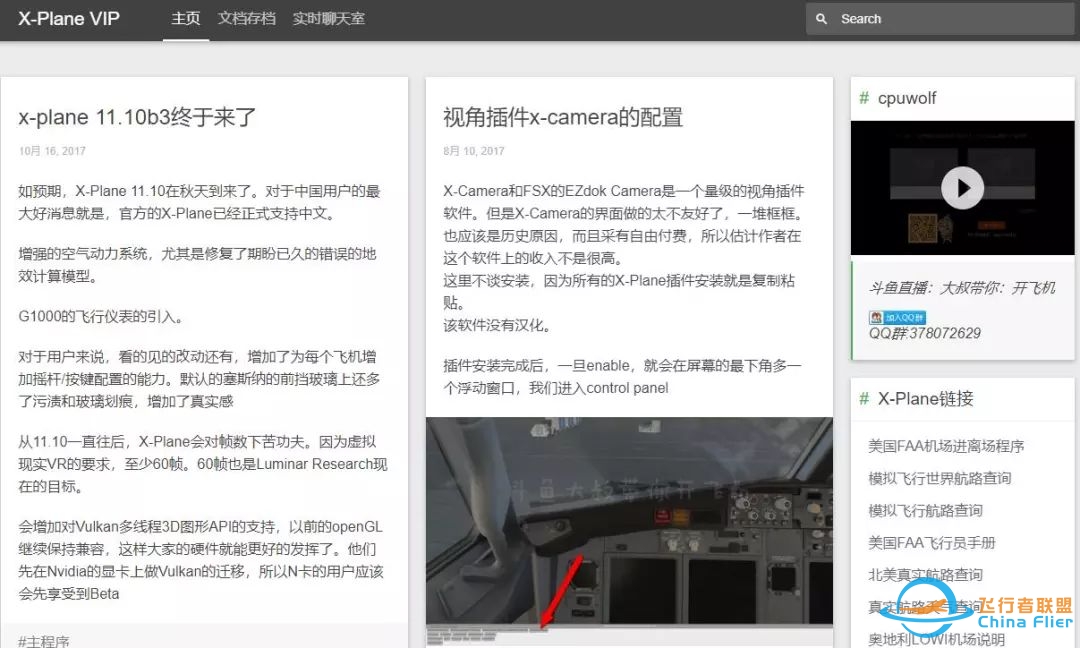The height and width of the screenshot is (648, 1080).
Task: Click text 斗鱼直播: 大叔带你: 开飞机
Action: click(962, 288)
